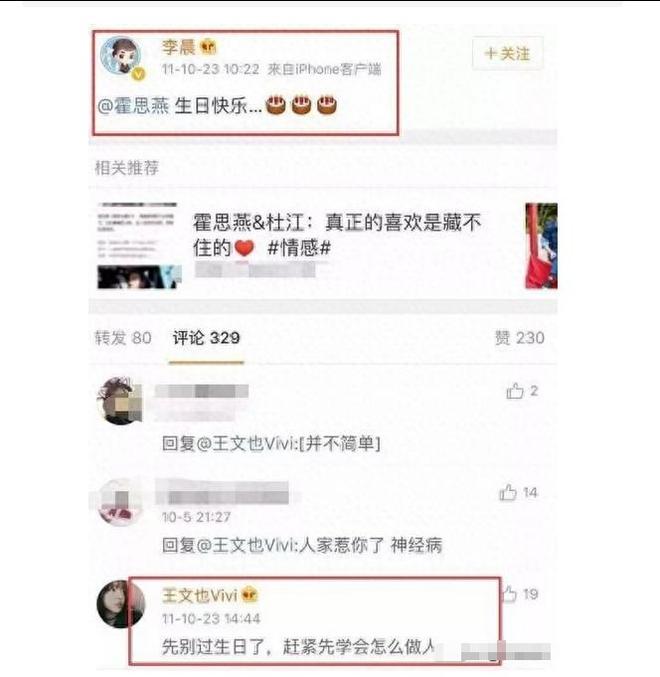Like 王文也Vivi's comment with 19 likes
Viewport: 660px width, 677px height.
pos(510,594)
